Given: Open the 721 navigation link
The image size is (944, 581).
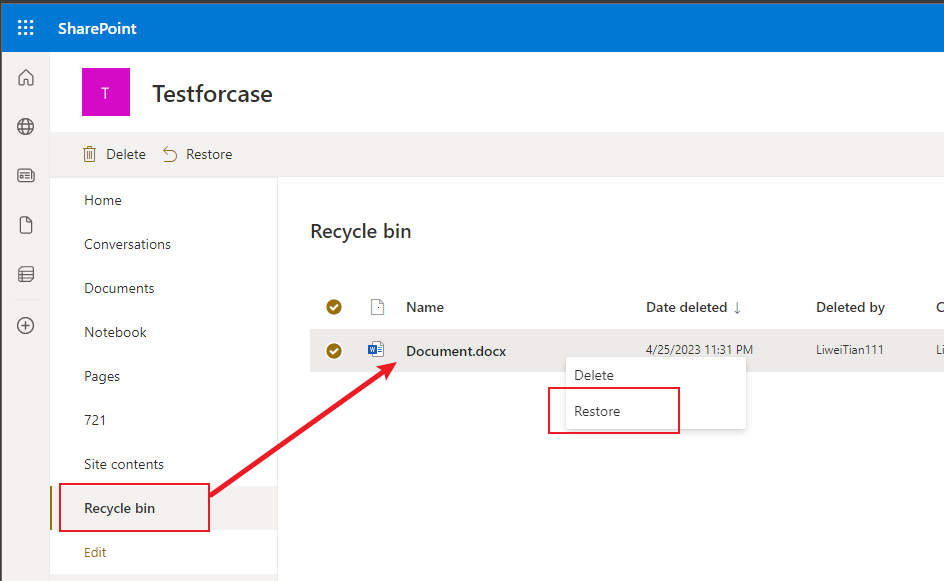Looking at the screenshot, I should coord(95,420).
